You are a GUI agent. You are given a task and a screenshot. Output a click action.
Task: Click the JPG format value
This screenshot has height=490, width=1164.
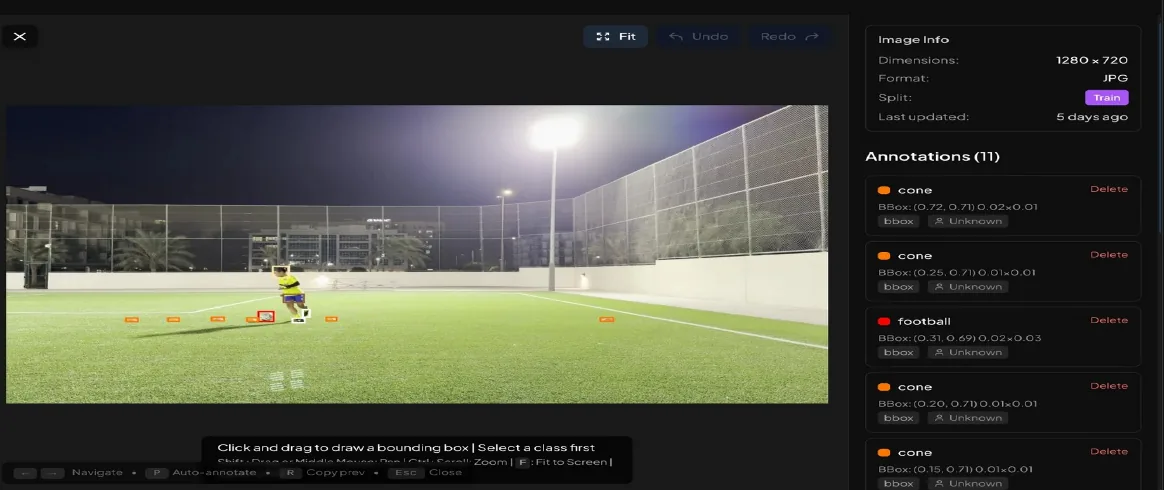click(1115, 79)
